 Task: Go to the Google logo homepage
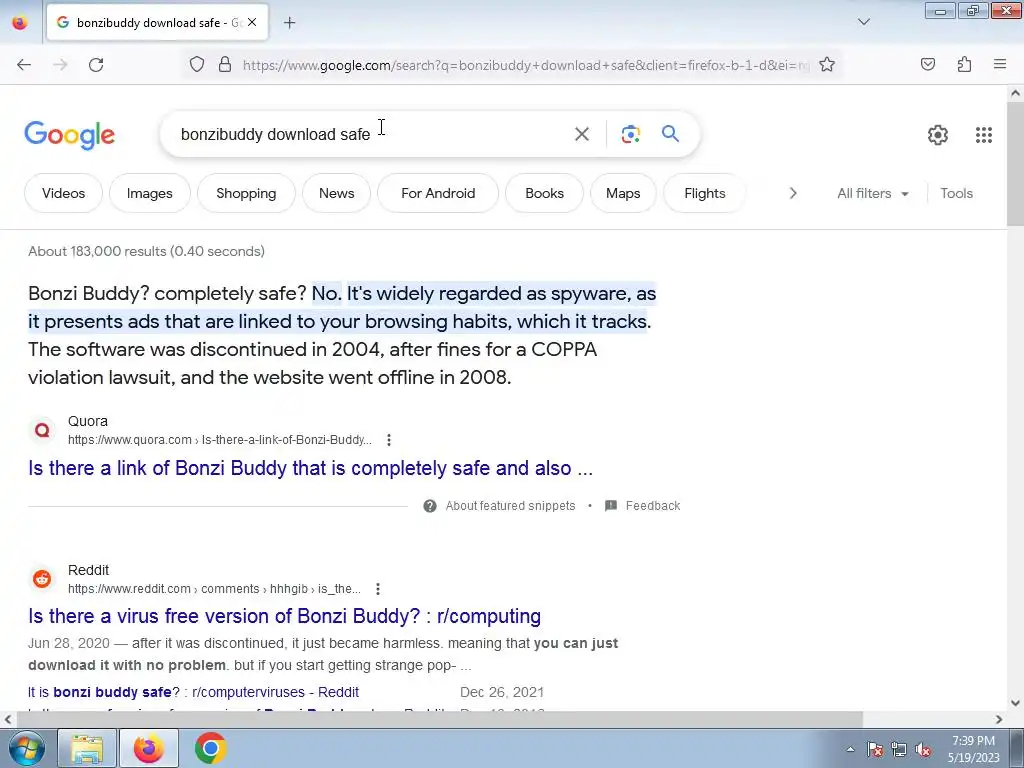pos(70,135)
